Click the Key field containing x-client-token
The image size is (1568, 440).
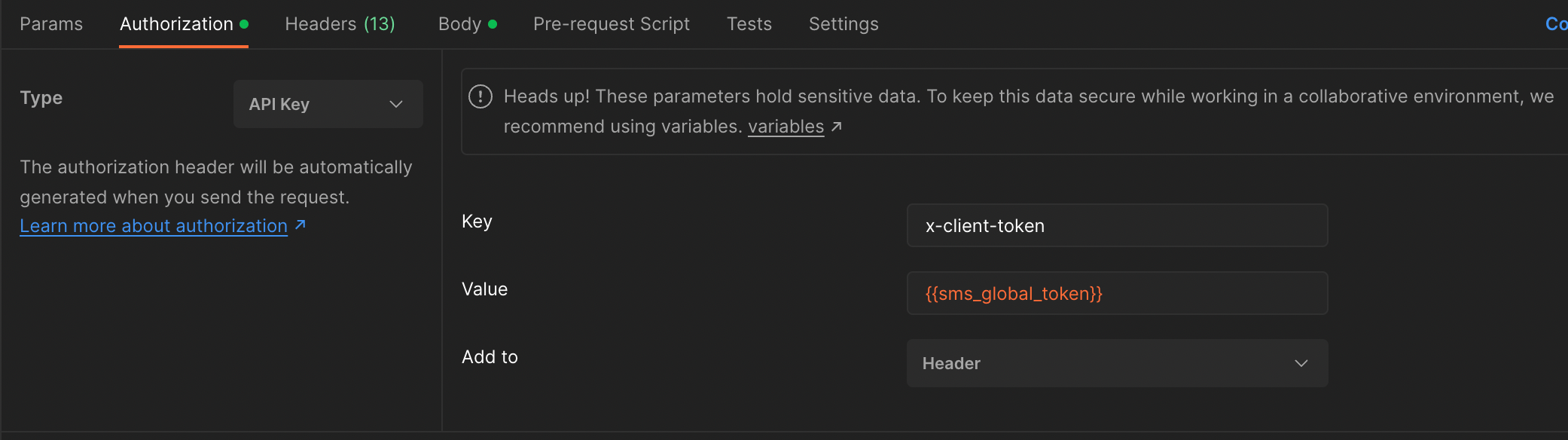1116,225
